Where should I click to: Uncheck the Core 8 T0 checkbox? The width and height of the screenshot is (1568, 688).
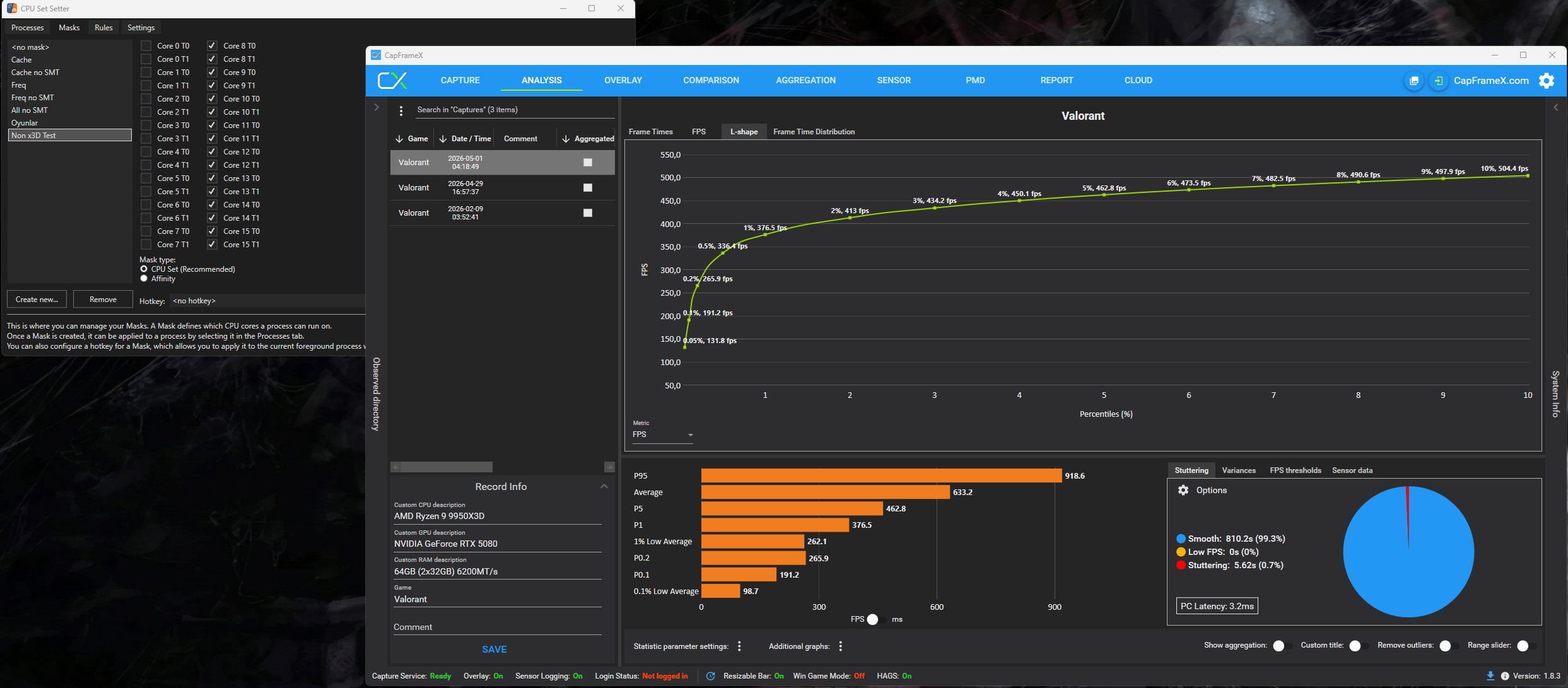(x=212, y=45)
